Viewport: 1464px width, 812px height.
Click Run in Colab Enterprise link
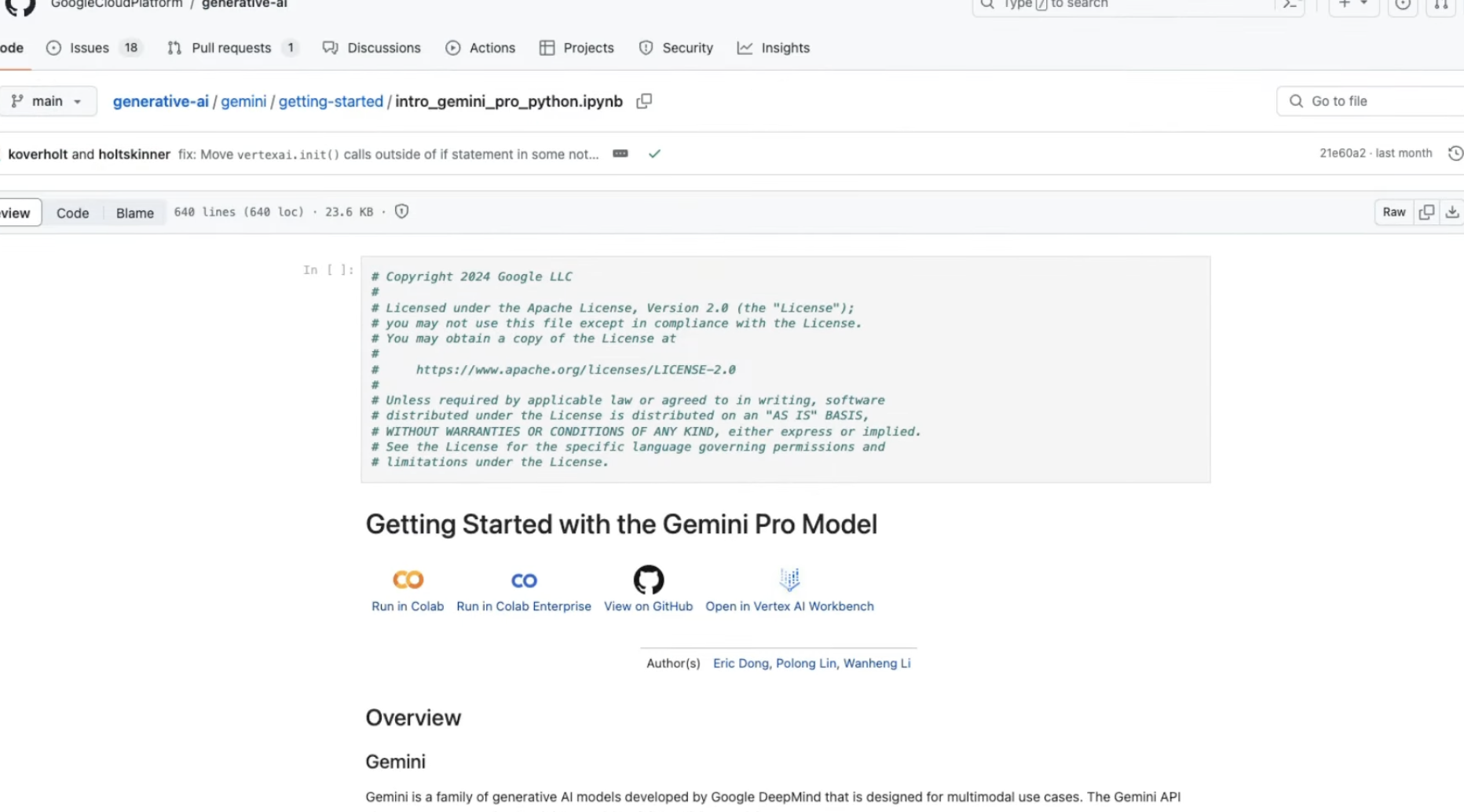pyautogui.click(x=524, y=606)
